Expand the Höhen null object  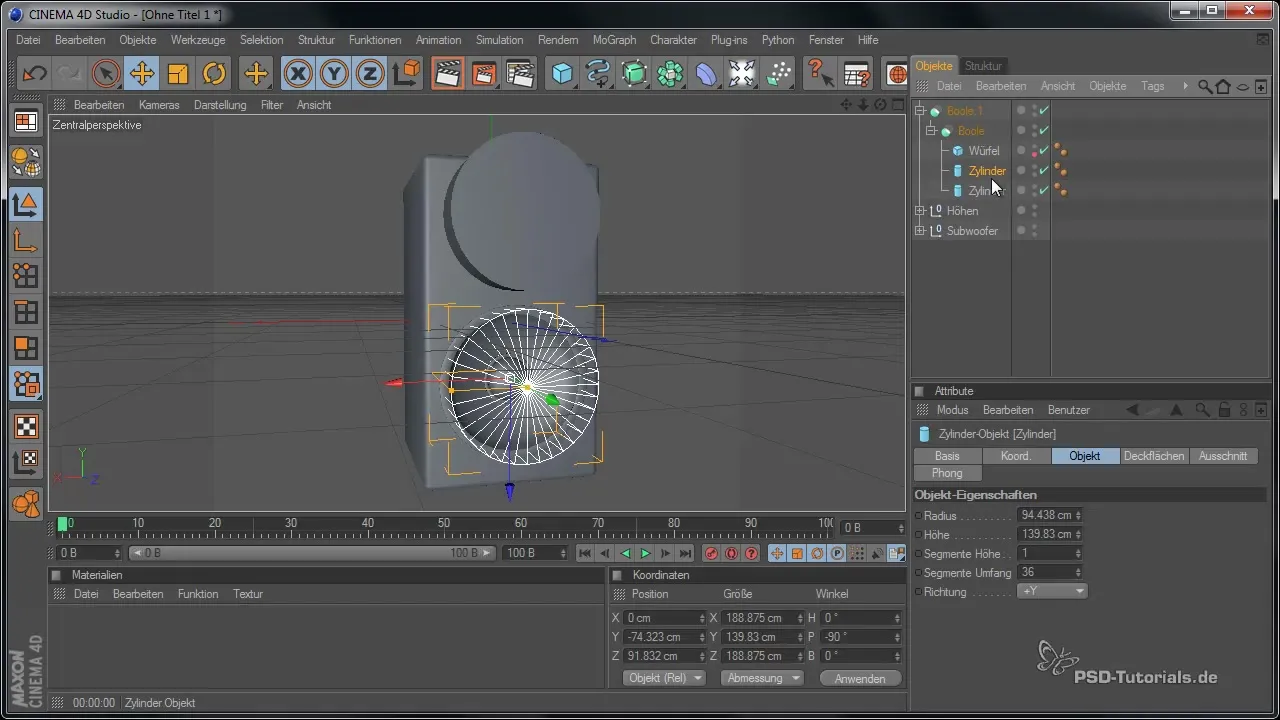(921, 211)
